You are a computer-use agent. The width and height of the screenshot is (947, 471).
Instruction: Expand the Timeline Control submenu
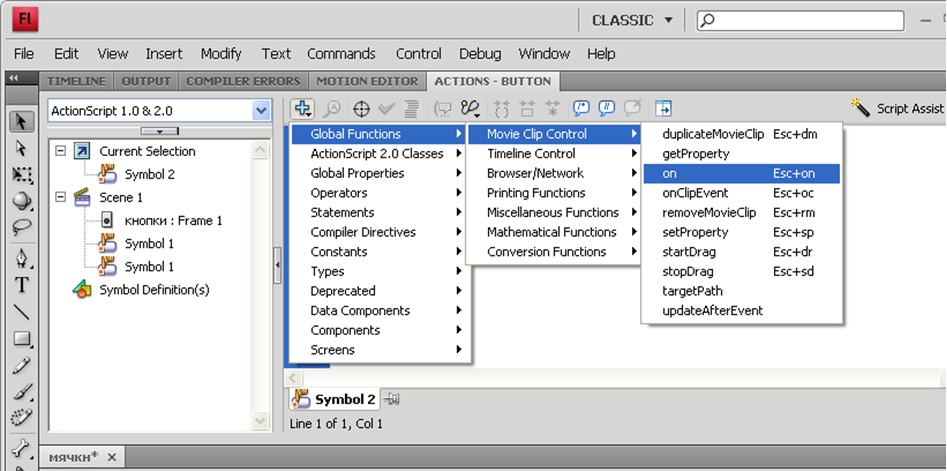554,153
